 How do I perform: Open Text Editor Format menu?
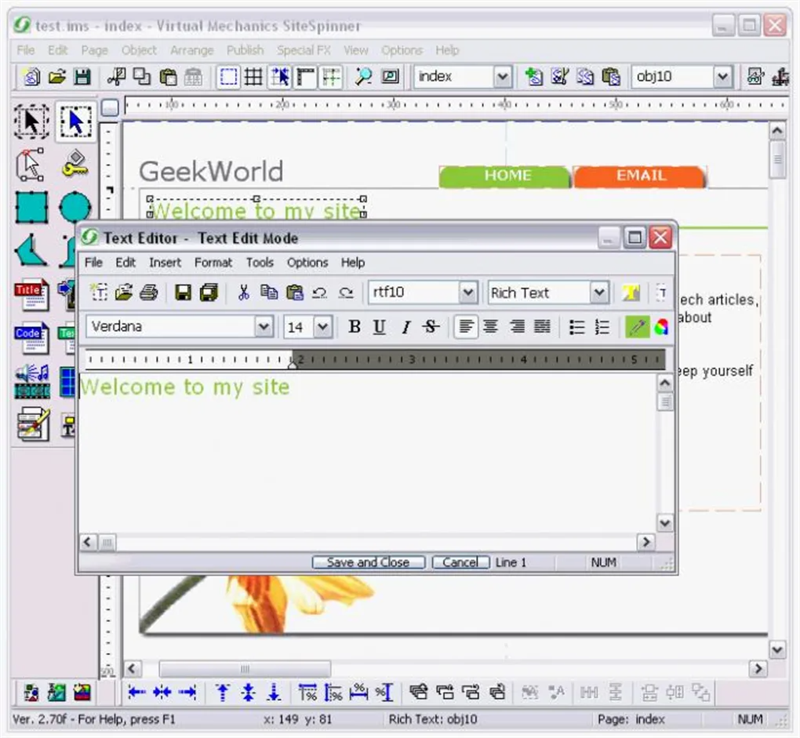[x=213, y=262]
